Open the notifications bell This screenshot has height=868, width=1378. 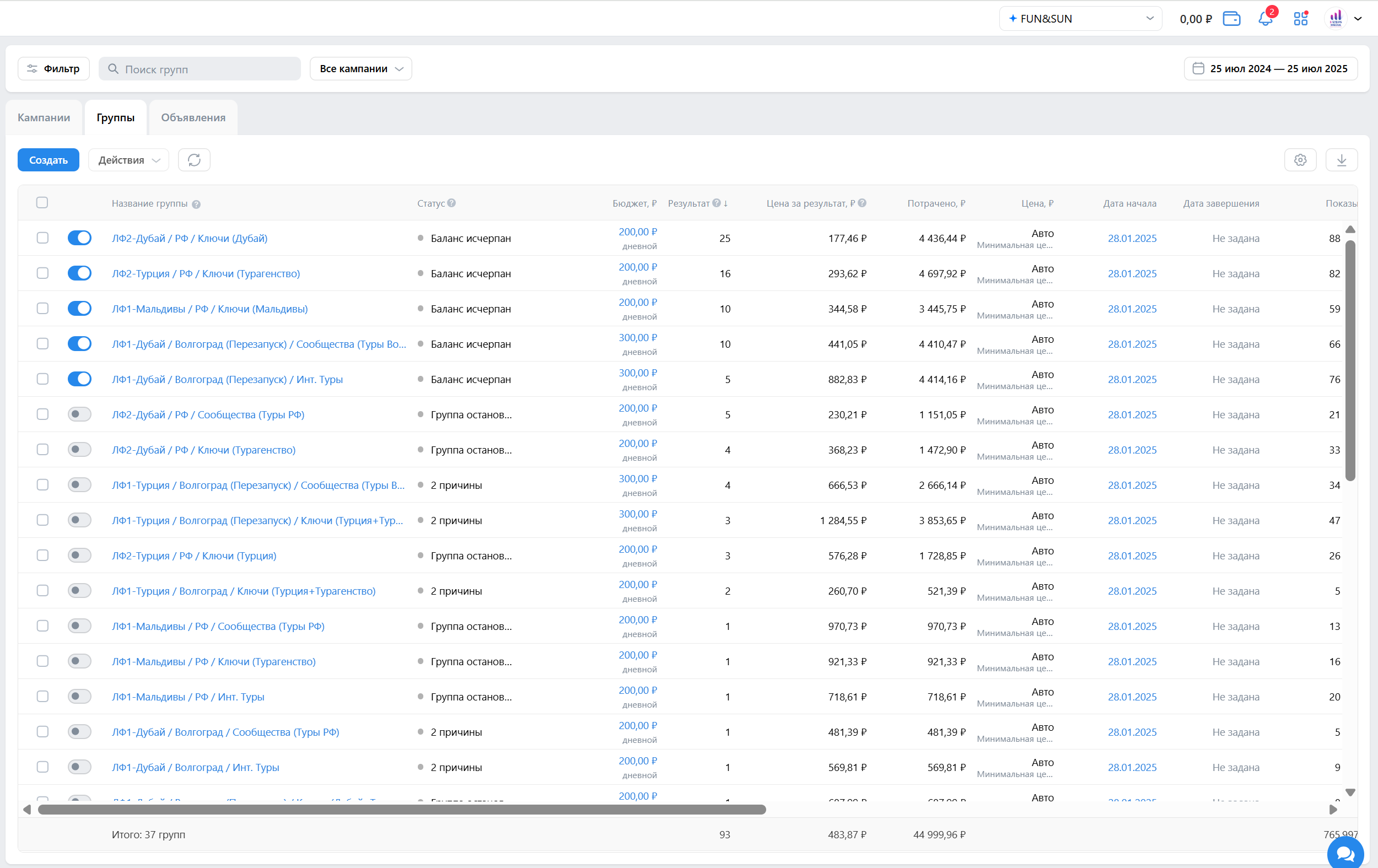pos(1265,19)
